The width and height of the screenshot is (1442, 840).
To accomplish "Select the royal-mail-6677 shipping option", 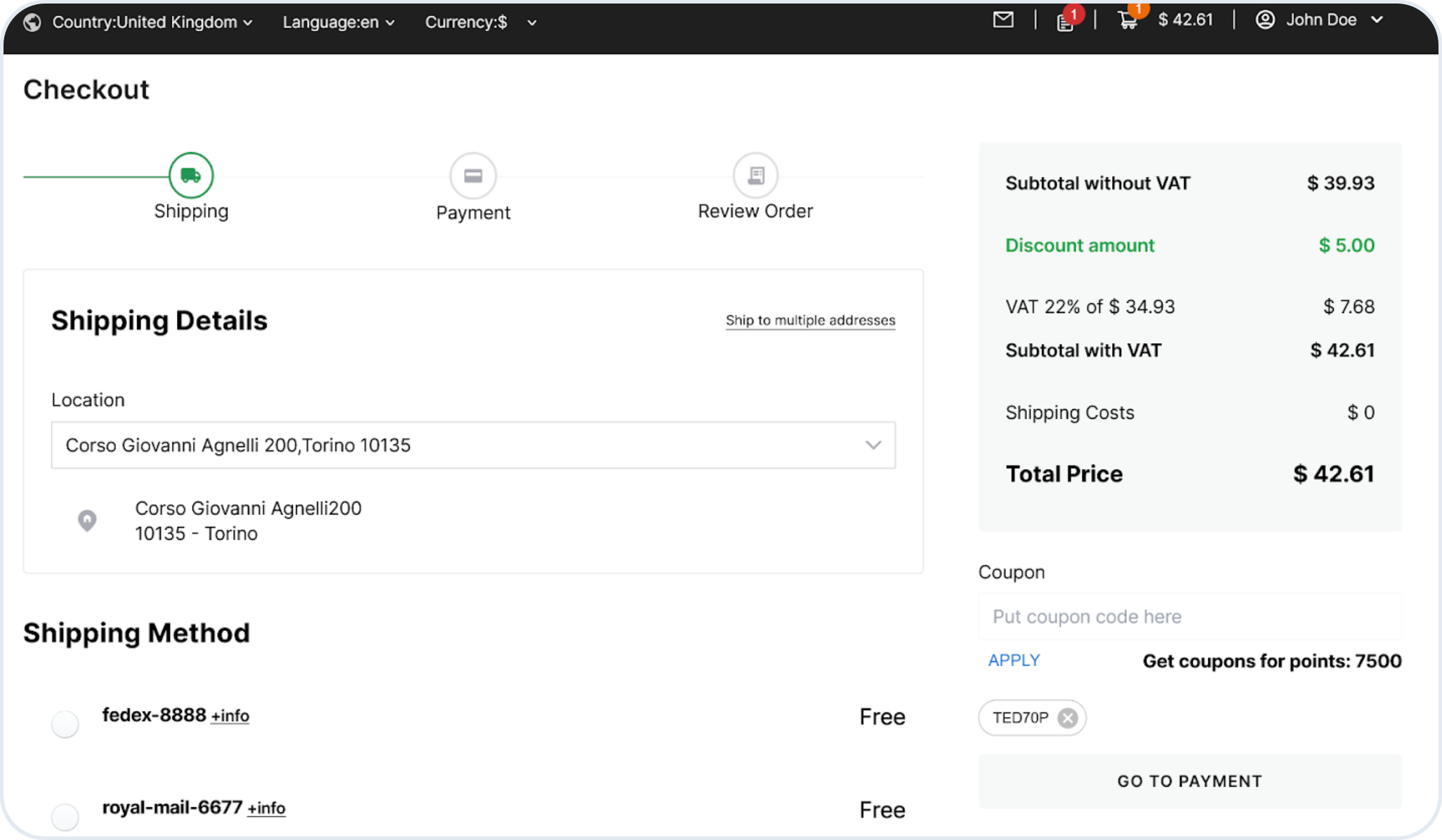I will click(x=65, y=816).
